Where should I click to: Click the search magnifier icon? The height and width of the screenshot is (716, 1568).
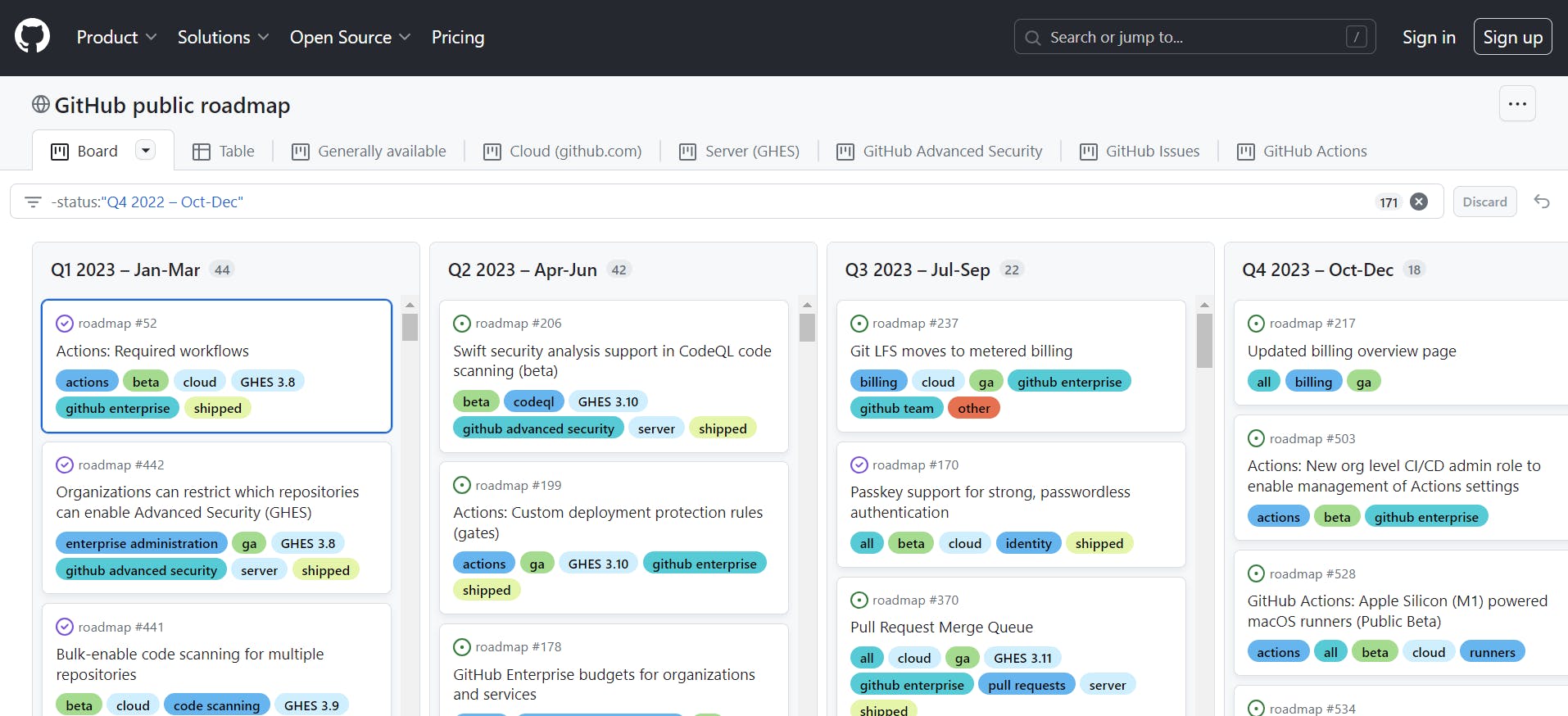pyautogui.click(x=1033, y=38)
